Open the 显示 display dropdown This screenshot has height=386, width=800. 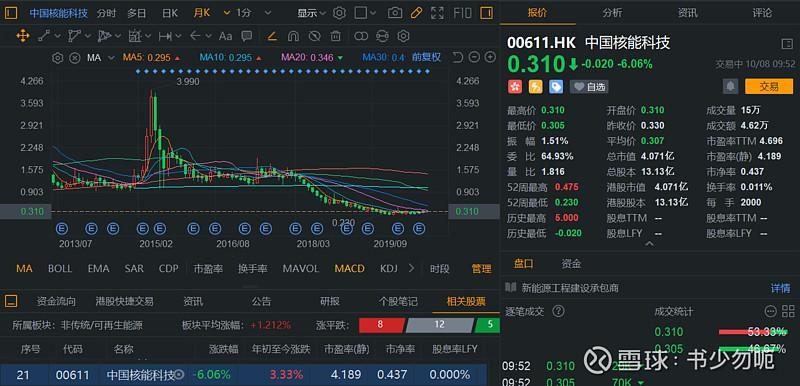point(312,13)
